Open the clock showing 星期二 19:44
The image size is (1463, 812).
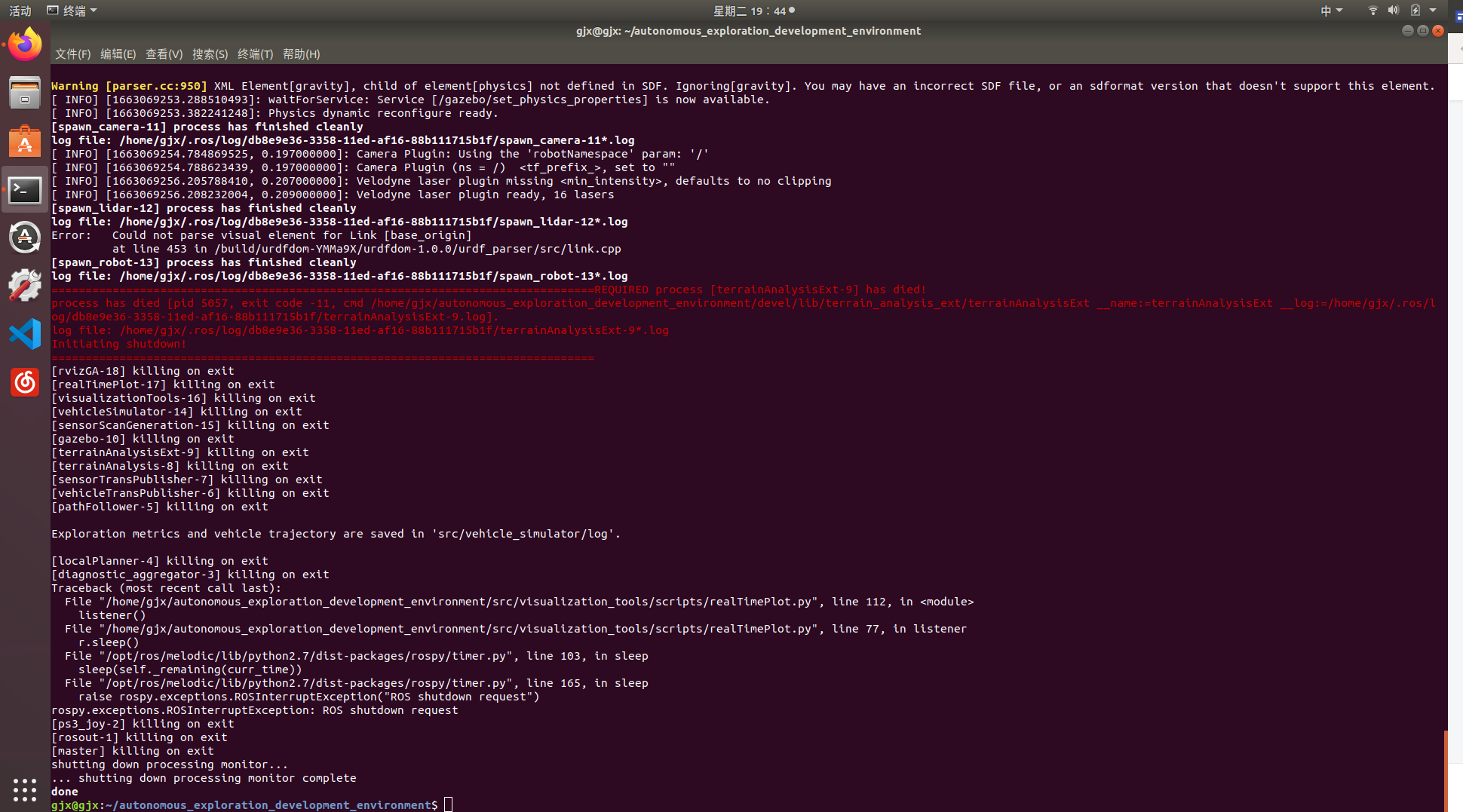753,11
